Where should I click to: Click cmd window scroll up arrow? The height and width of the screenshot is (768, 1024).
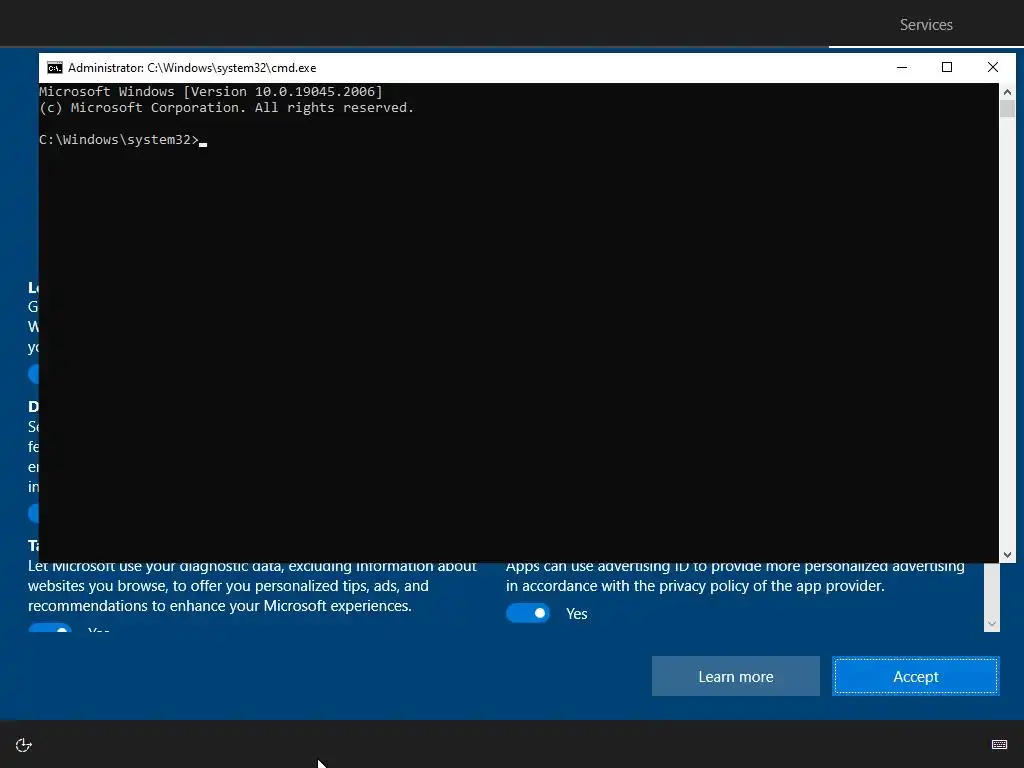click(x=1007, y=91)
